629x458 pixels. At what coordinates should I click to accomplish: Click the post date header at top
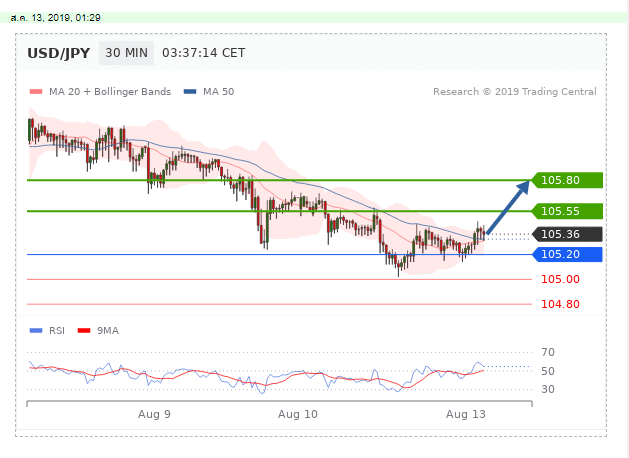tap(55, 18)
